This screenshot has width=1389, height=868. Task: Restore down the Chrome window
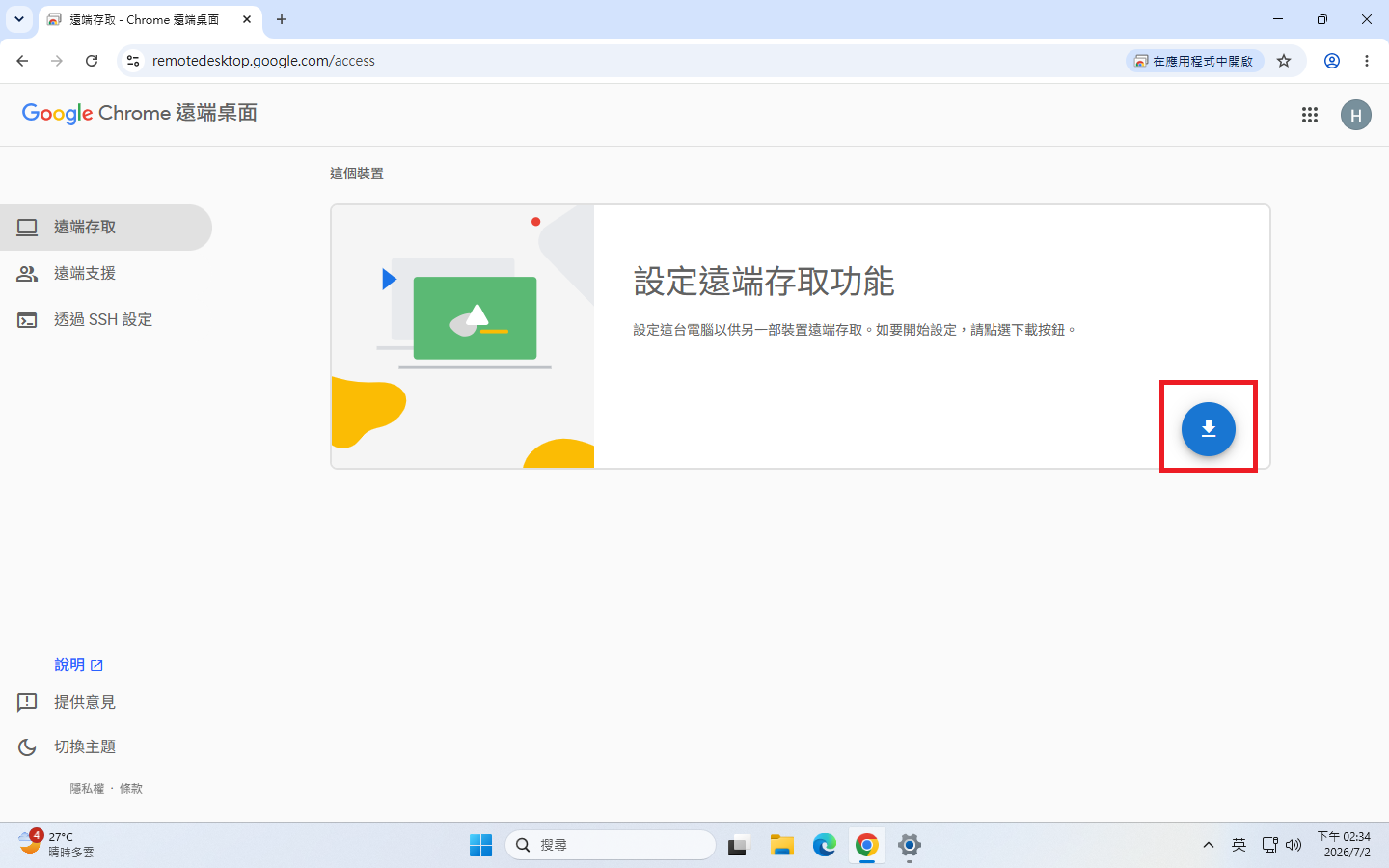click(x=1322, y=19)
